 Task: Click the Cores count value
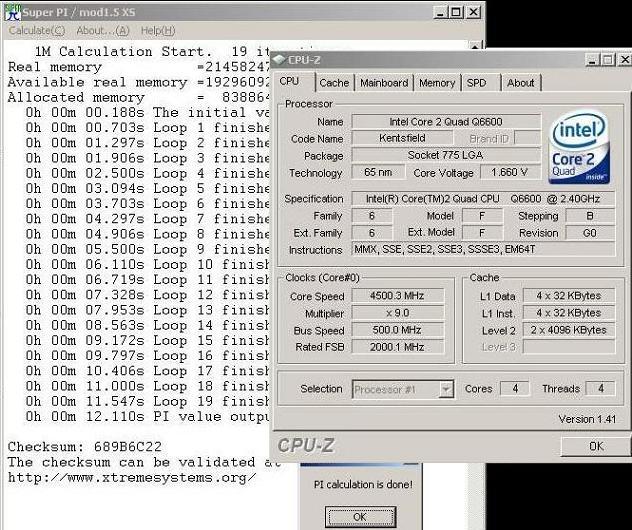pyautogui.click(x=515, y=389)
